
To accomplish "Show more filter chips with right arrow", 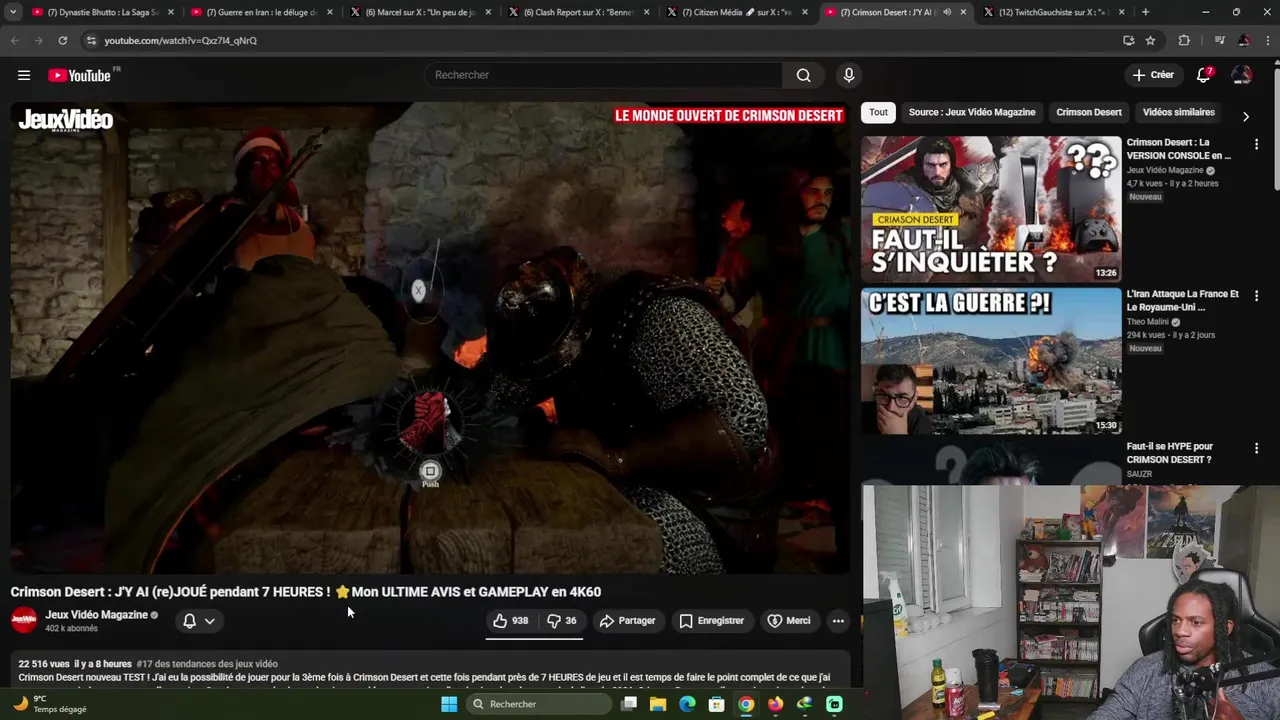I will (1245, 116).
